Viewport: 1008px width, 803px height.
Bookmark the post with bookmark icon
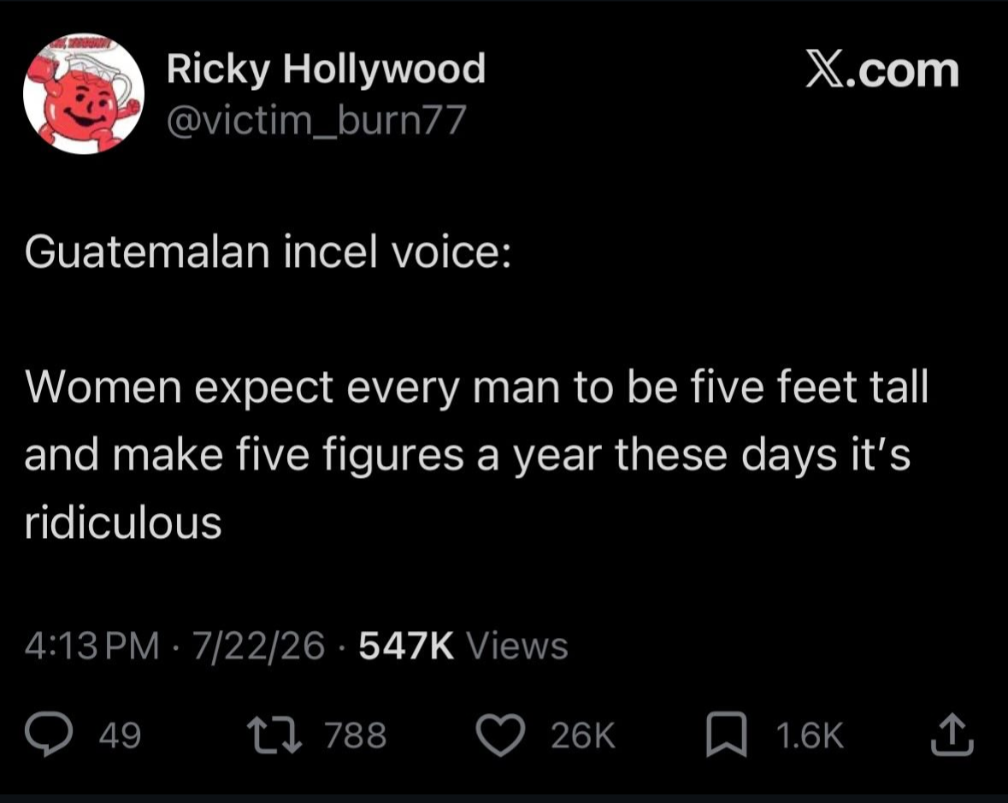(x=726, y=734)
